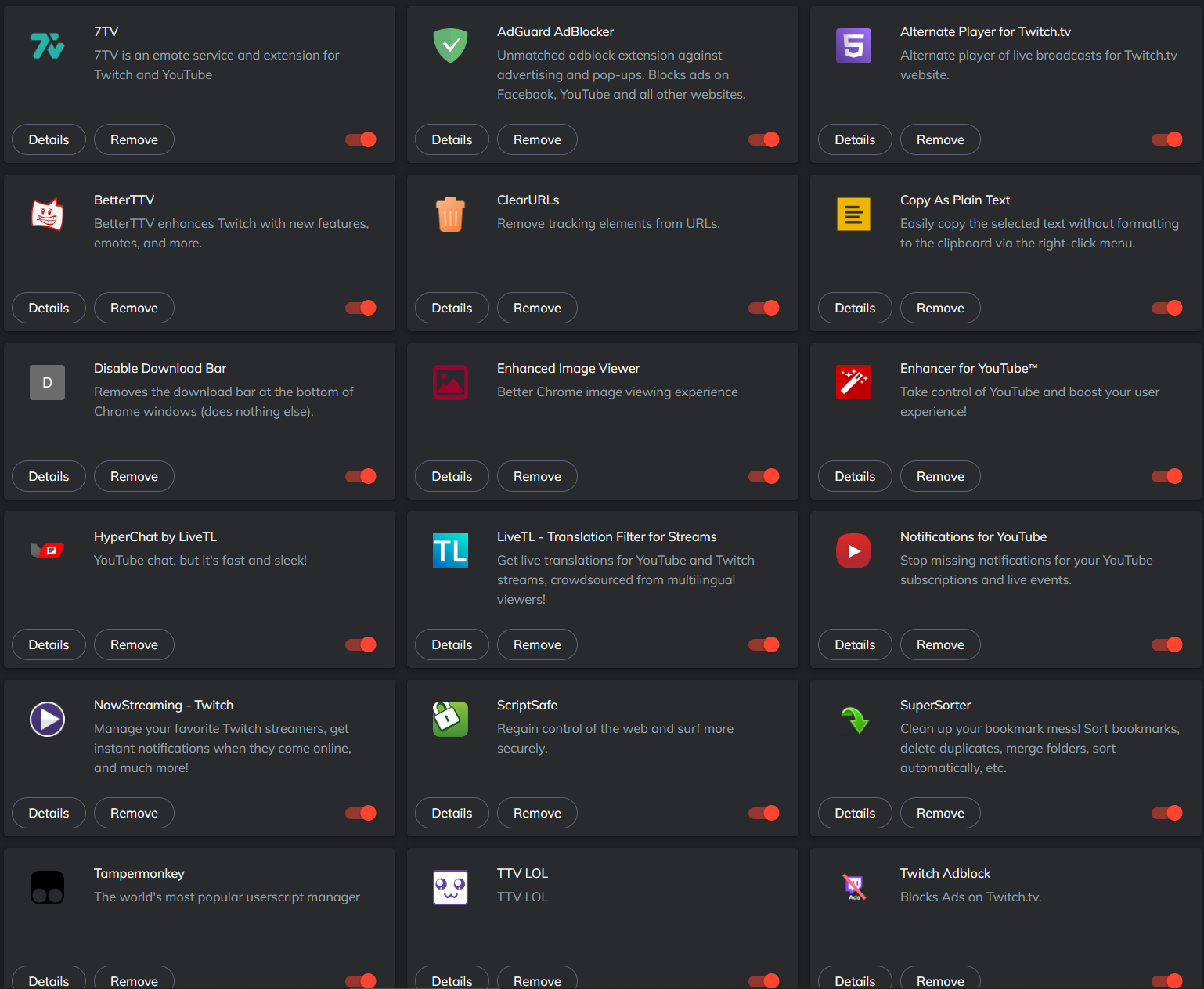Image resolution: width=1204 pixels, height=989 pixels.
Task: Click 'Remove tracking elements from URLs.' text
Action: pos(608,223)
